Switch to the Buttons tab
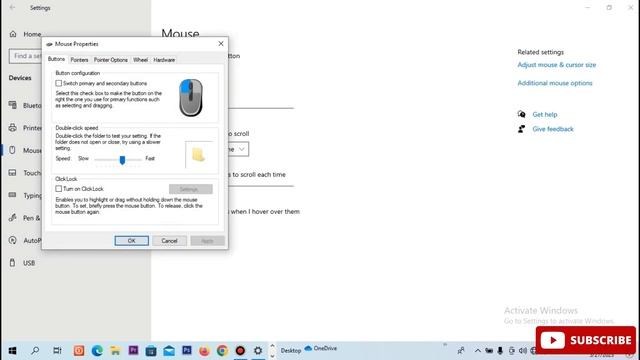The height and width of the screenshot is (360, 640). [56, 59]
